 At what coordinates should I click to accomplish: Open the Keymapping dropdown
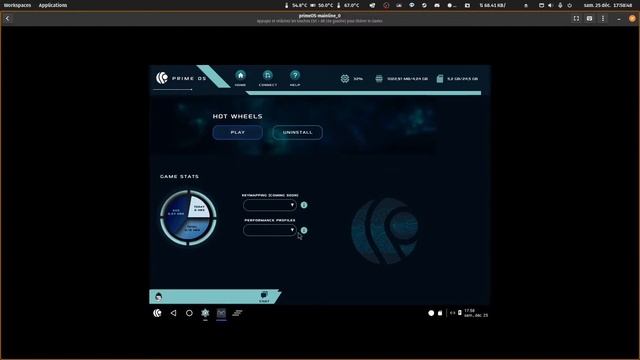tap(269, 205)
